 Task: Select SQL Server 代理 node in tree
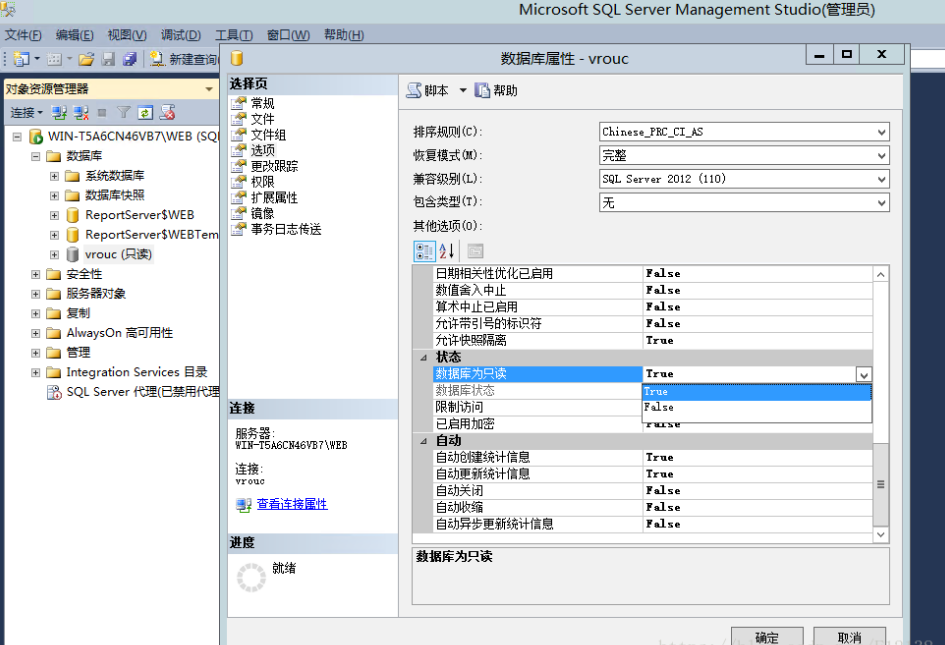[x=142, y=392]
